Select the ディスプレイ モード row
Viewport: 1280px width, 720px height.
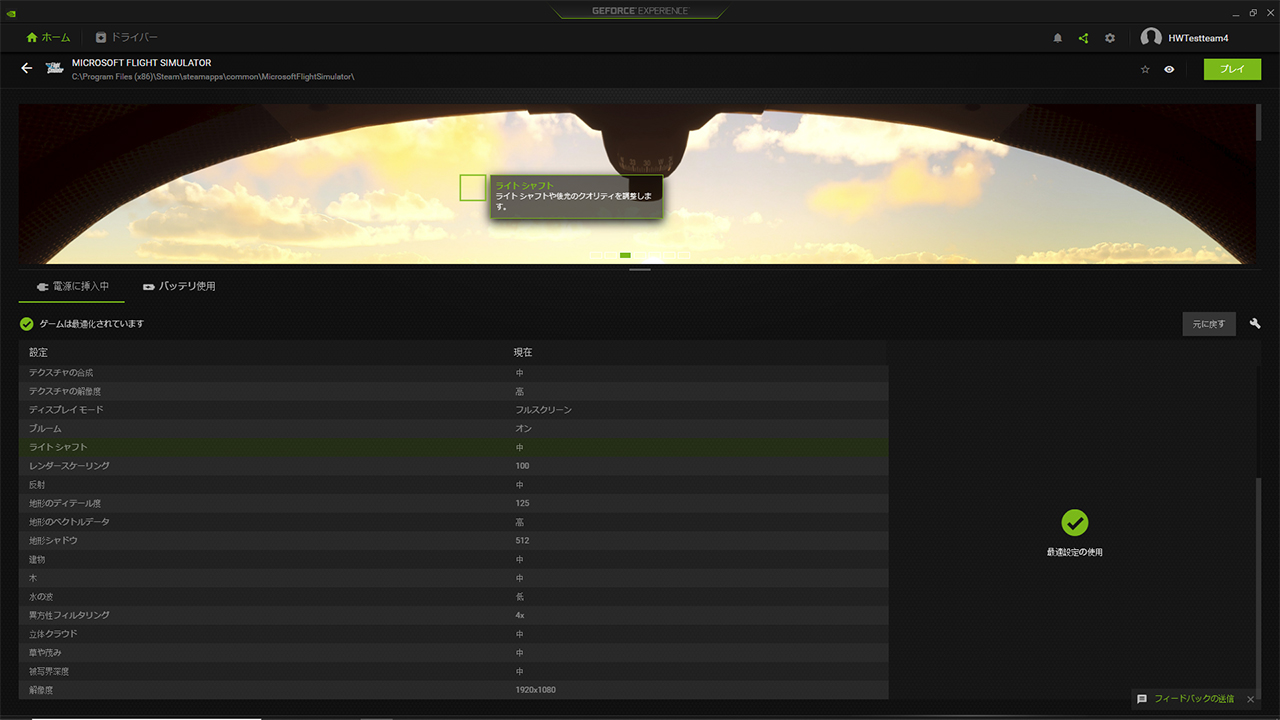[x=453, y=410]
